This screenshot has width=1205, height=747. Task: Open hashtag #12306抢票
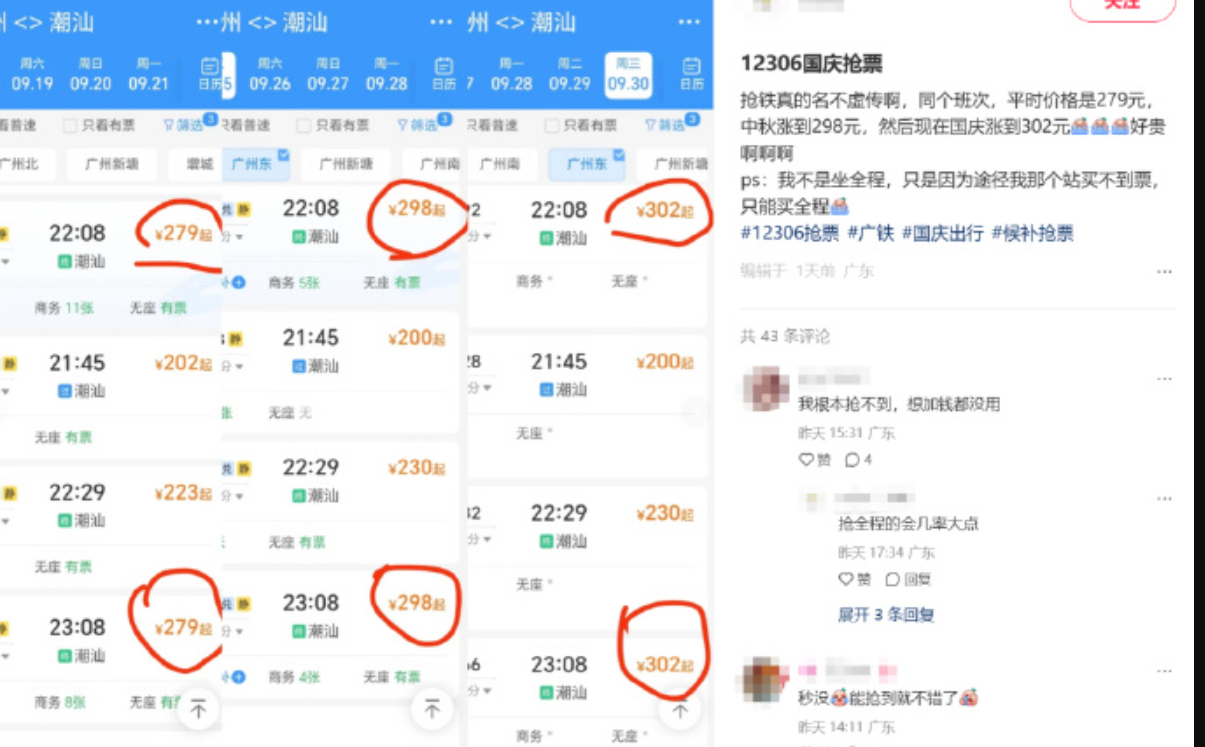coord(790,233)
